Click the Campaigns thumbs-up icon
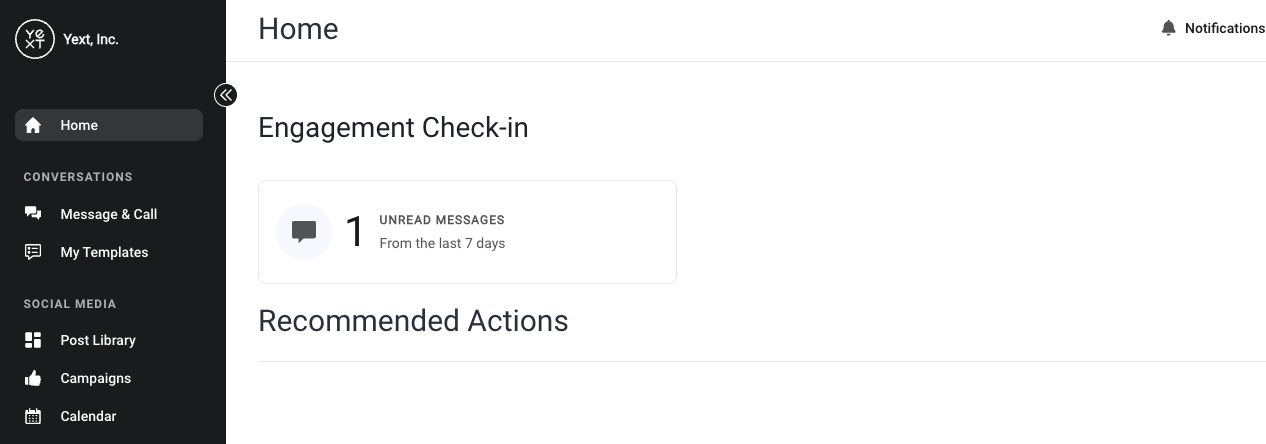Viewport: 1266px width, 444px height. coord(33,378)
